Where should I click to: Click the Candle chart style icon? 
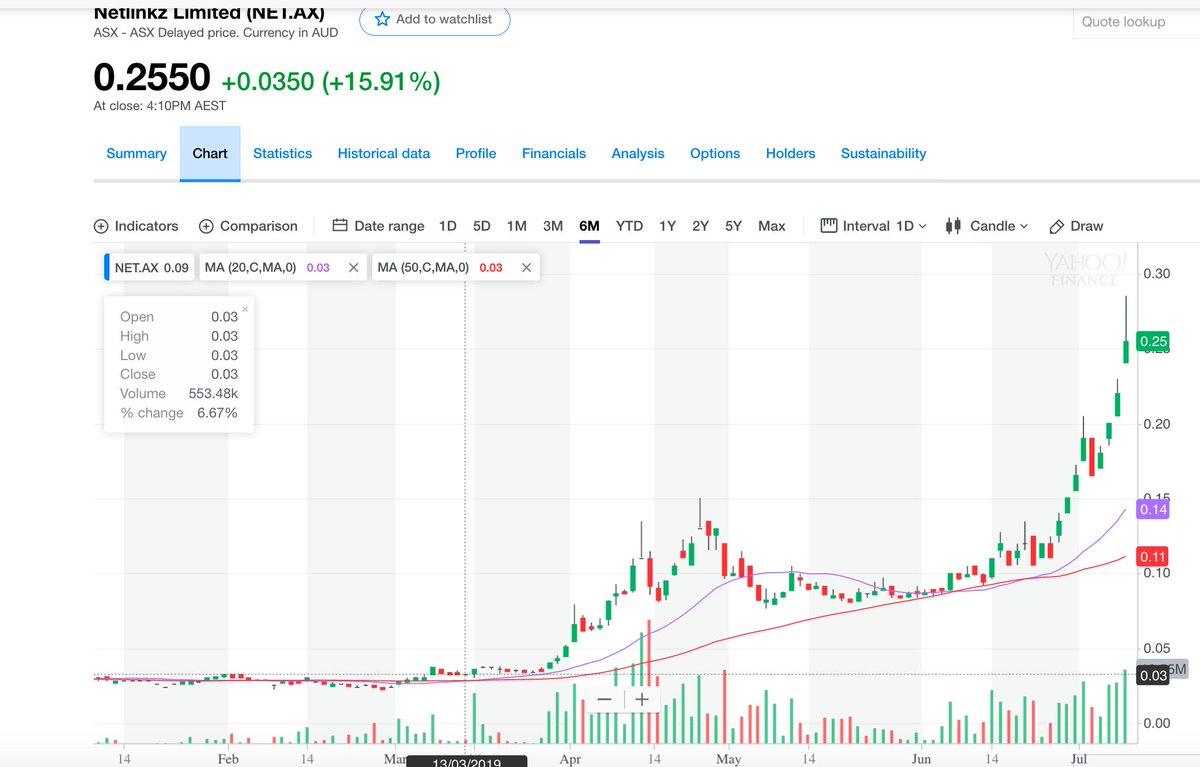click(x=952, y=226)
